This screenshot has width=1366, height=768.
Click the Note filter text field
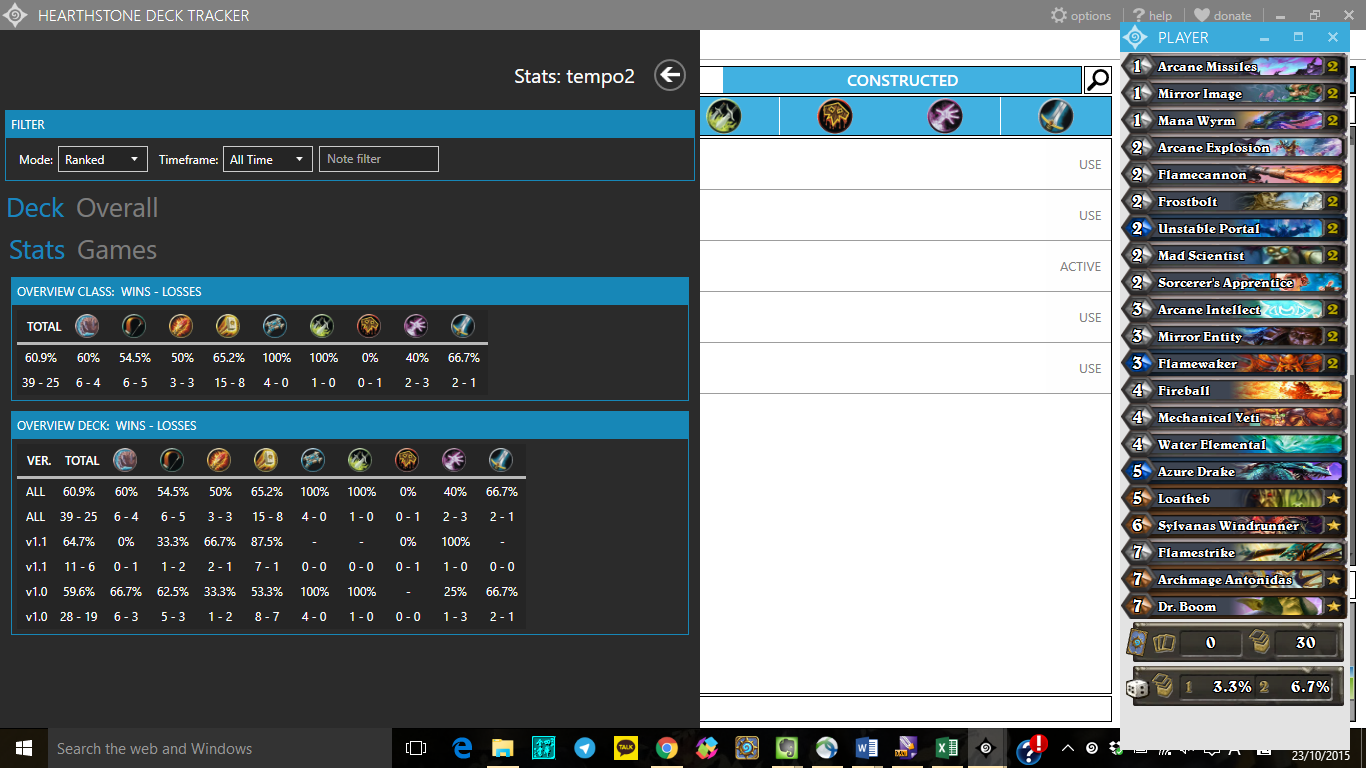(378, 159)
